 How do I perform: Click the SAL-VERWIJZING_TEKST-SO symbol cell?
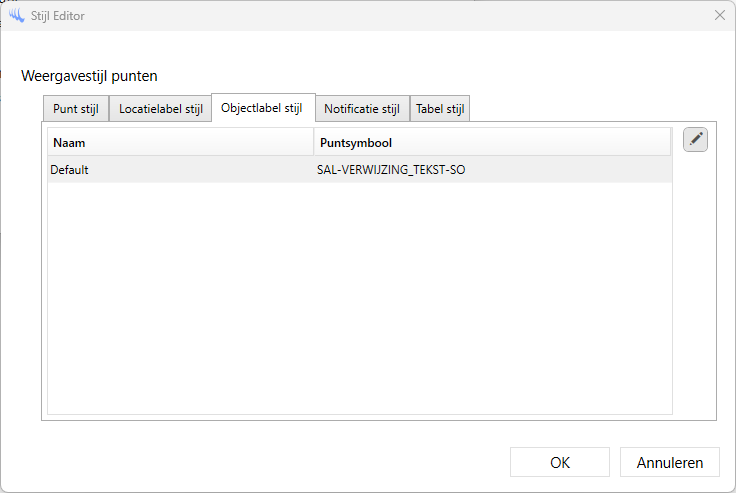(490, 170)
